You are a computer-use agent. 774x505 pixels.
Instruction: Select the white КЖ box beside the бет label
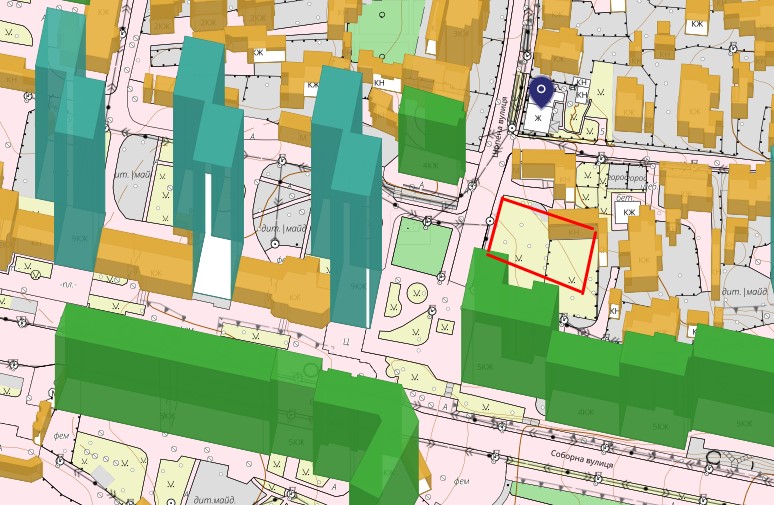pyautogui.click(x=629, y=212)
